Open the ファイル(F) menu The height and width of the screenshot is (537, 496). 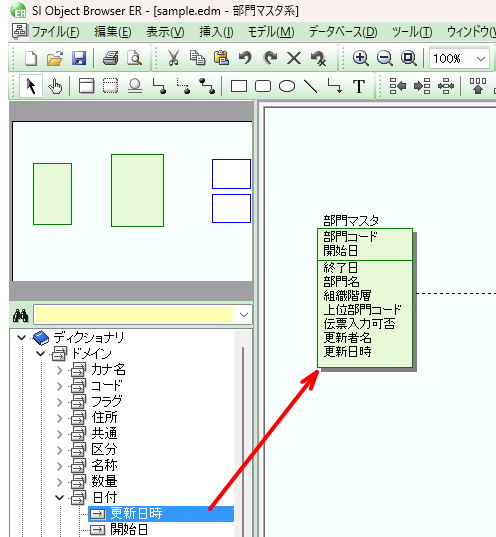pos(56,32)
